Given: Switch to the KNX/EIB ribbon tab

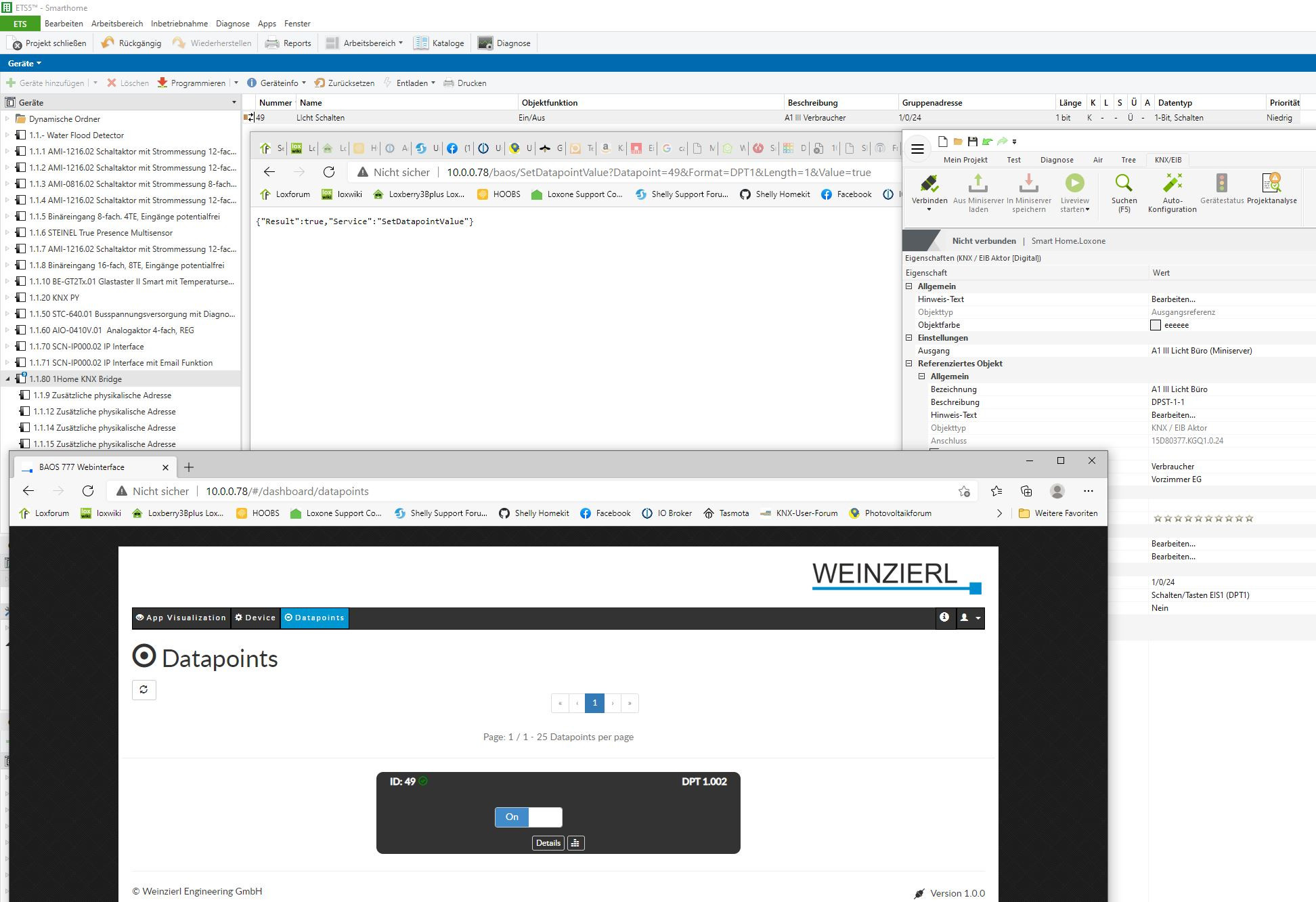Looking at the screenshot, I should (x=1168, y=160).
